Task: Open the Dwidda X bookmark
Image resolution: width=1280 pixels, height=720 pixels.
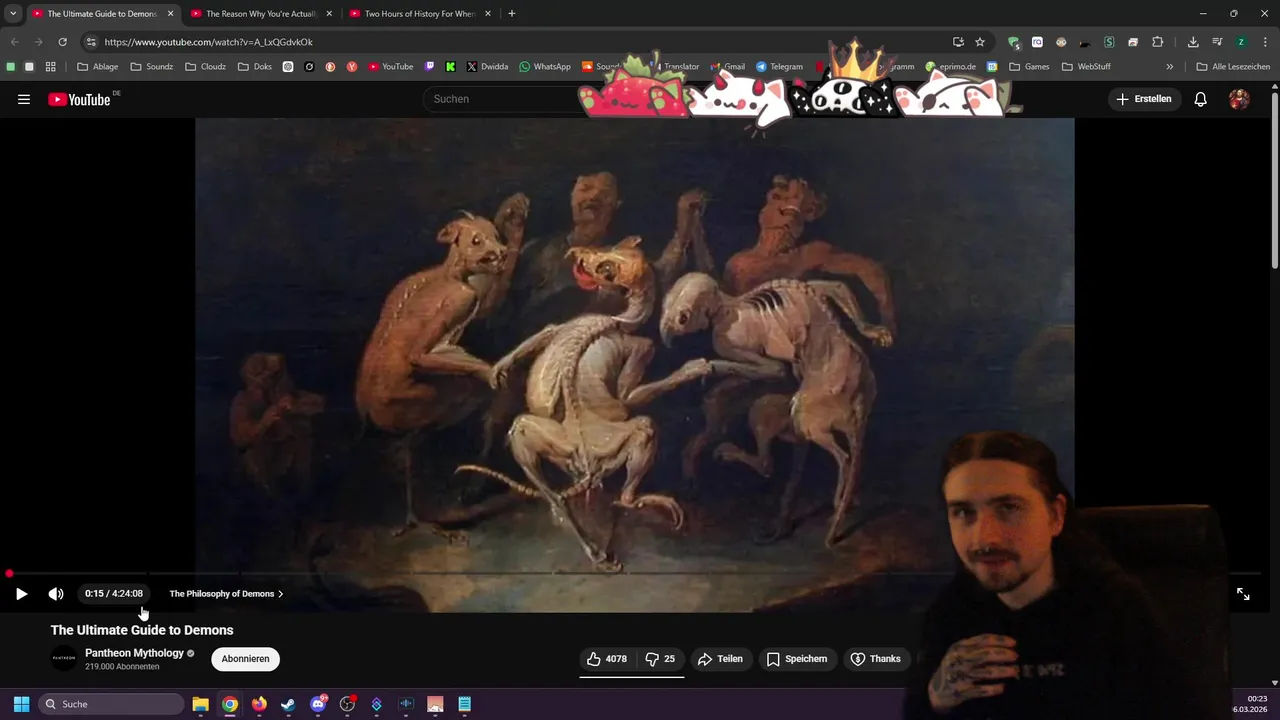Action: [487, 67]
